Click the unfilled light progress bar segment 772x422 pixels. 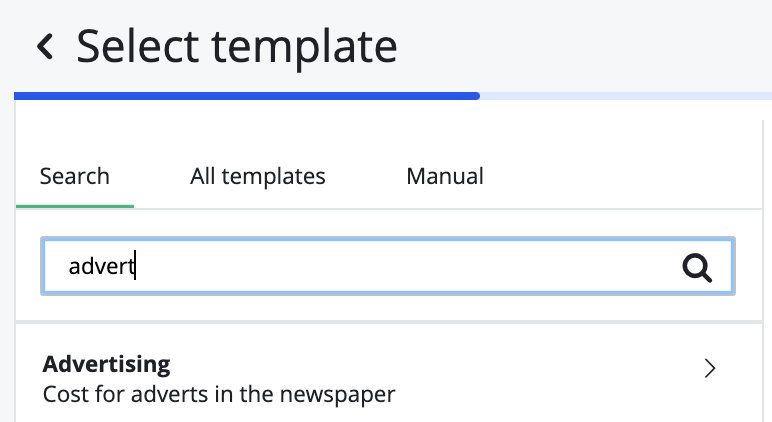625,96
